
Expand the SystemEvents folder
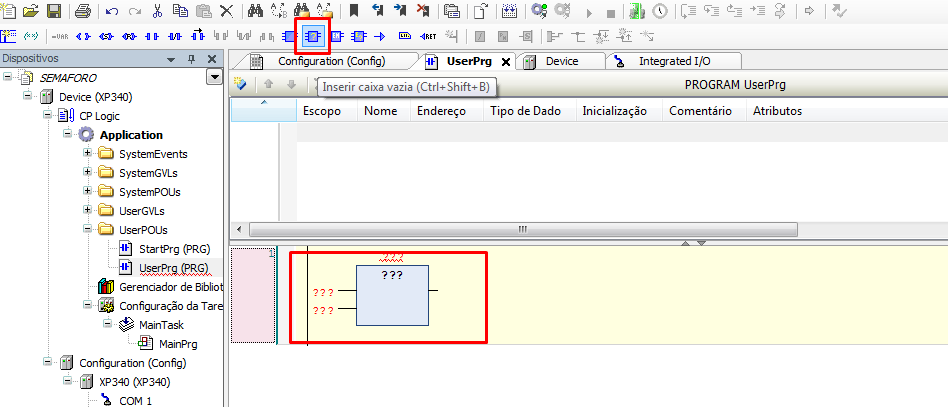(88, 154)
